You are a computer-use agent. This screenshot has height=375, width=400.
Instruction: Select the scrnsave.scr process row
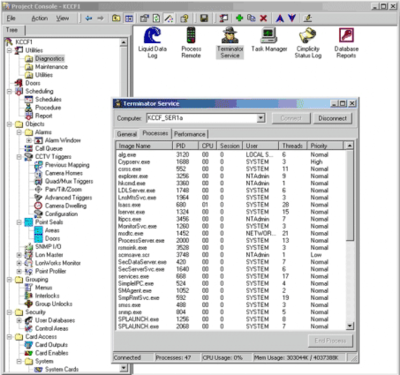[x=231, y=255]
